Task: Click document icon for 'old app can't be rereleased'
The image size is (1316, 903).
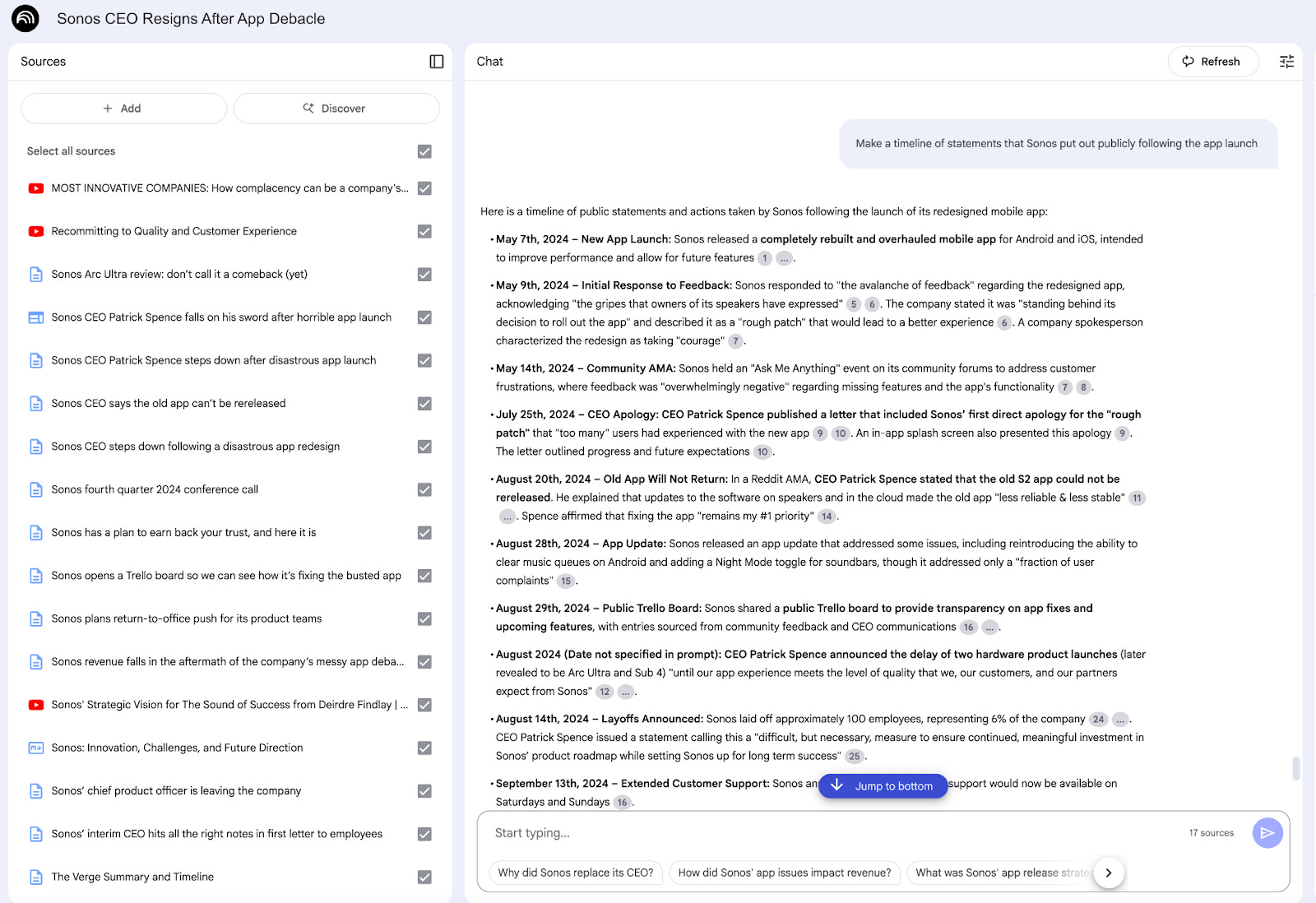Action: pyautogui.click(x=36, y=404)
